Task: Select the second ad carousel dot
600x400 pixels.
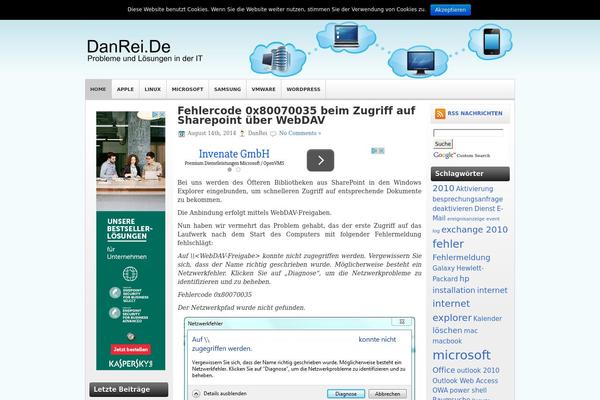Action: [x=238, y=170]
